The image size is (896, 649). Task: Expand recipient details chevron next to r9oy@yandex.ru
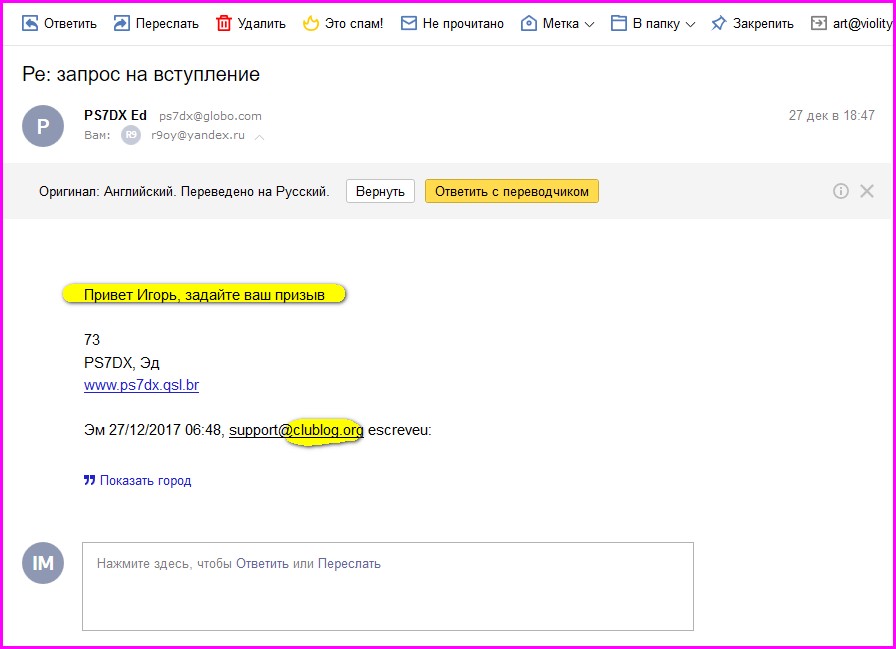[260, 136]
